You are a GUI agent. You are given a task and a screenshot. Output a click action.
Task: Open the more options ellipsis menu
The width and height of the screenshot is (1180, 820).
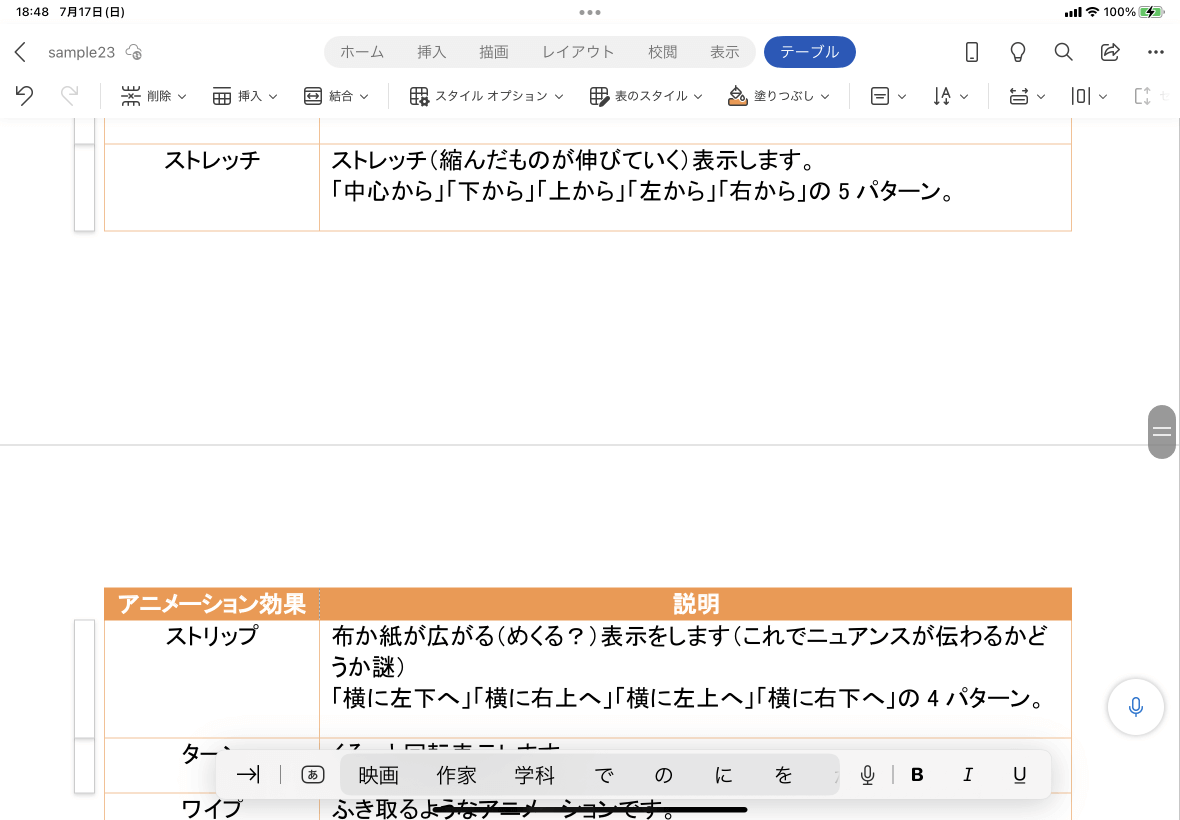tap(1156, 52)
